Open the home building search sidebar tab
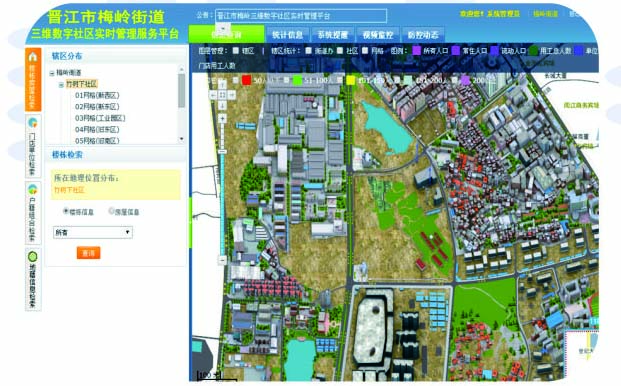This screenshot has width=621, height=386. pyautogui.click(x=33, y=79)
